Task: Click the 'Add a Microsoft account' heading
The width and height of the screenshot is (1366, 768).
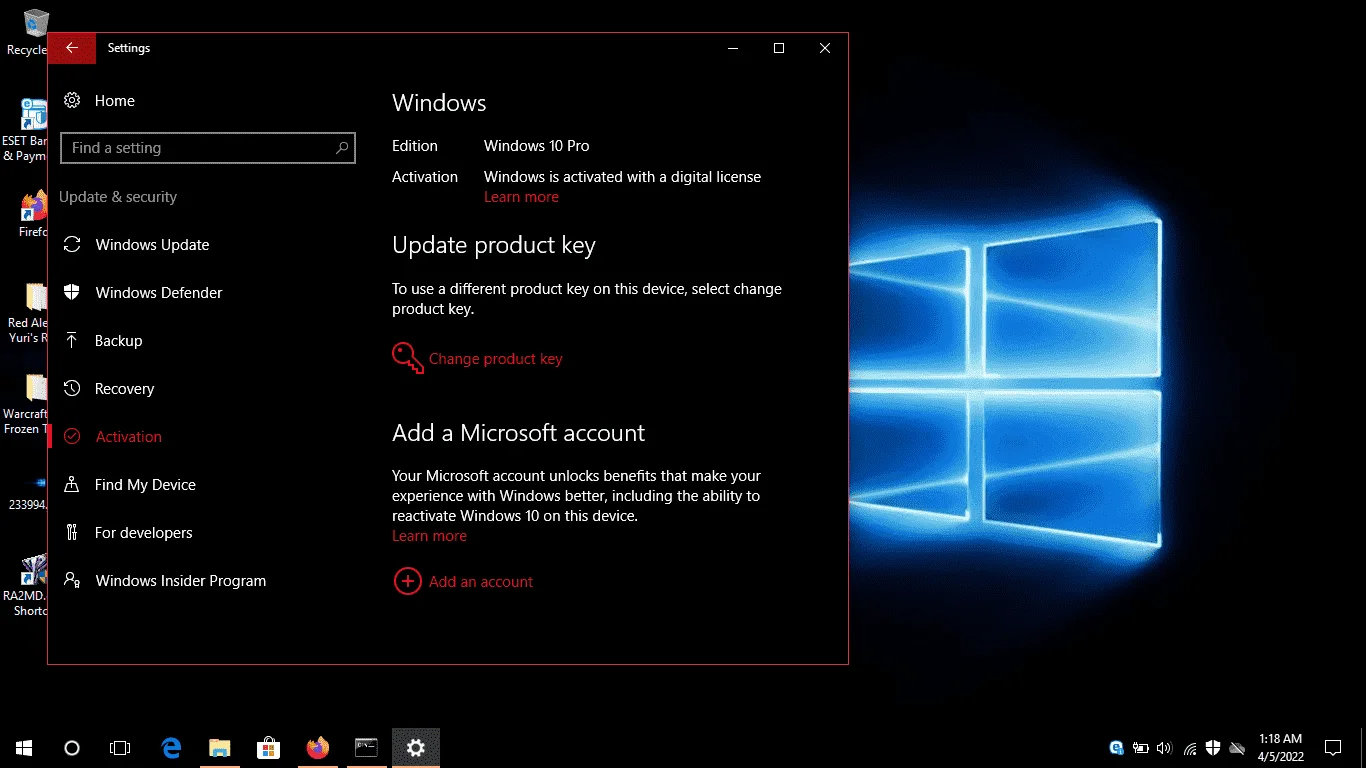Action: click(518, 433)
